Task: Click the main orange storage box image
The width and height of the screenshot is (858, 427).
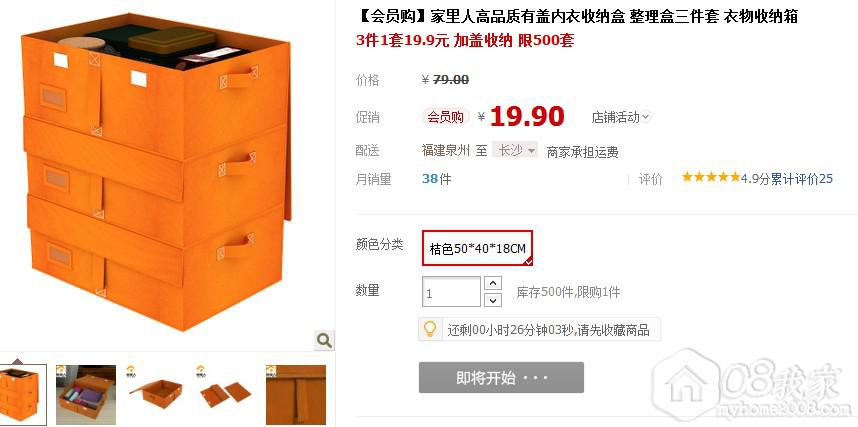Action: point(156,172)
